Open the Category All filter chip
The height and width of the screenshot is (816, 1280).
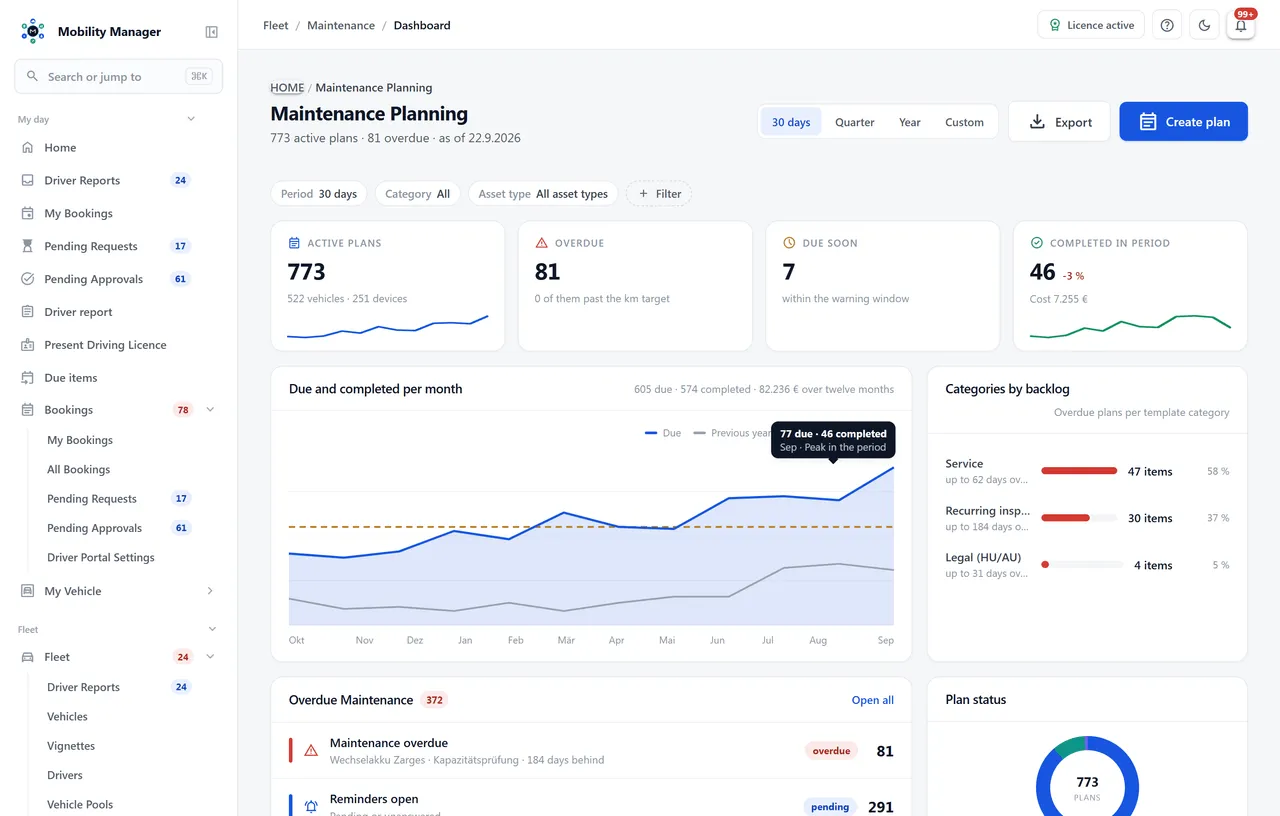(x=418, y=194)
